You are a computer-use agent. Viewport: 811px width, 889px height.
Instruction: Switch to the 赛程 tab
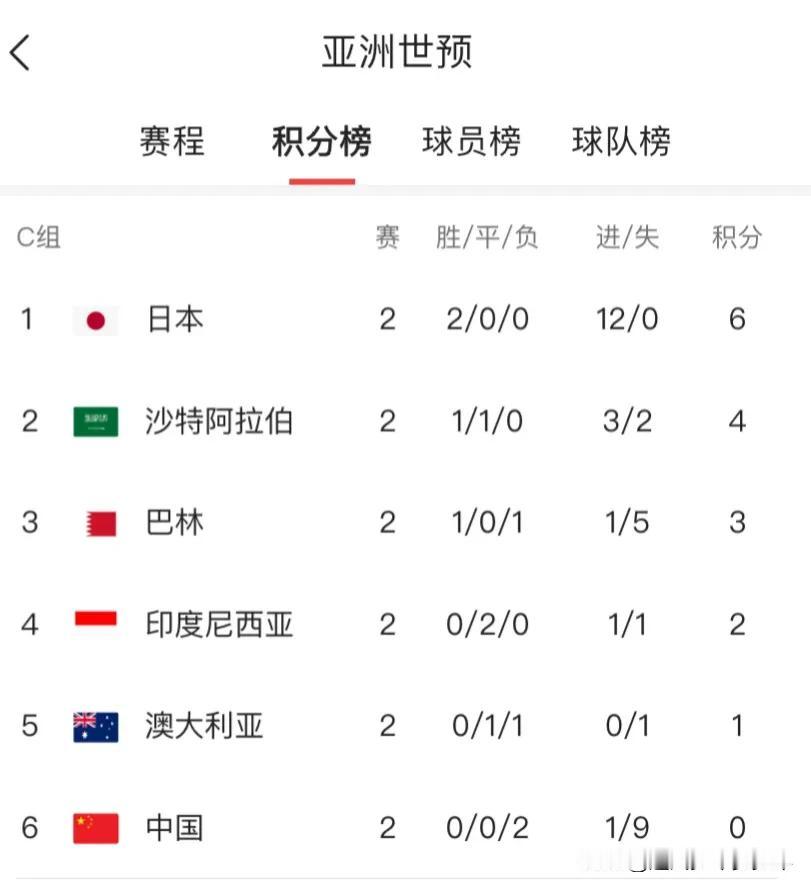(172, 141)
